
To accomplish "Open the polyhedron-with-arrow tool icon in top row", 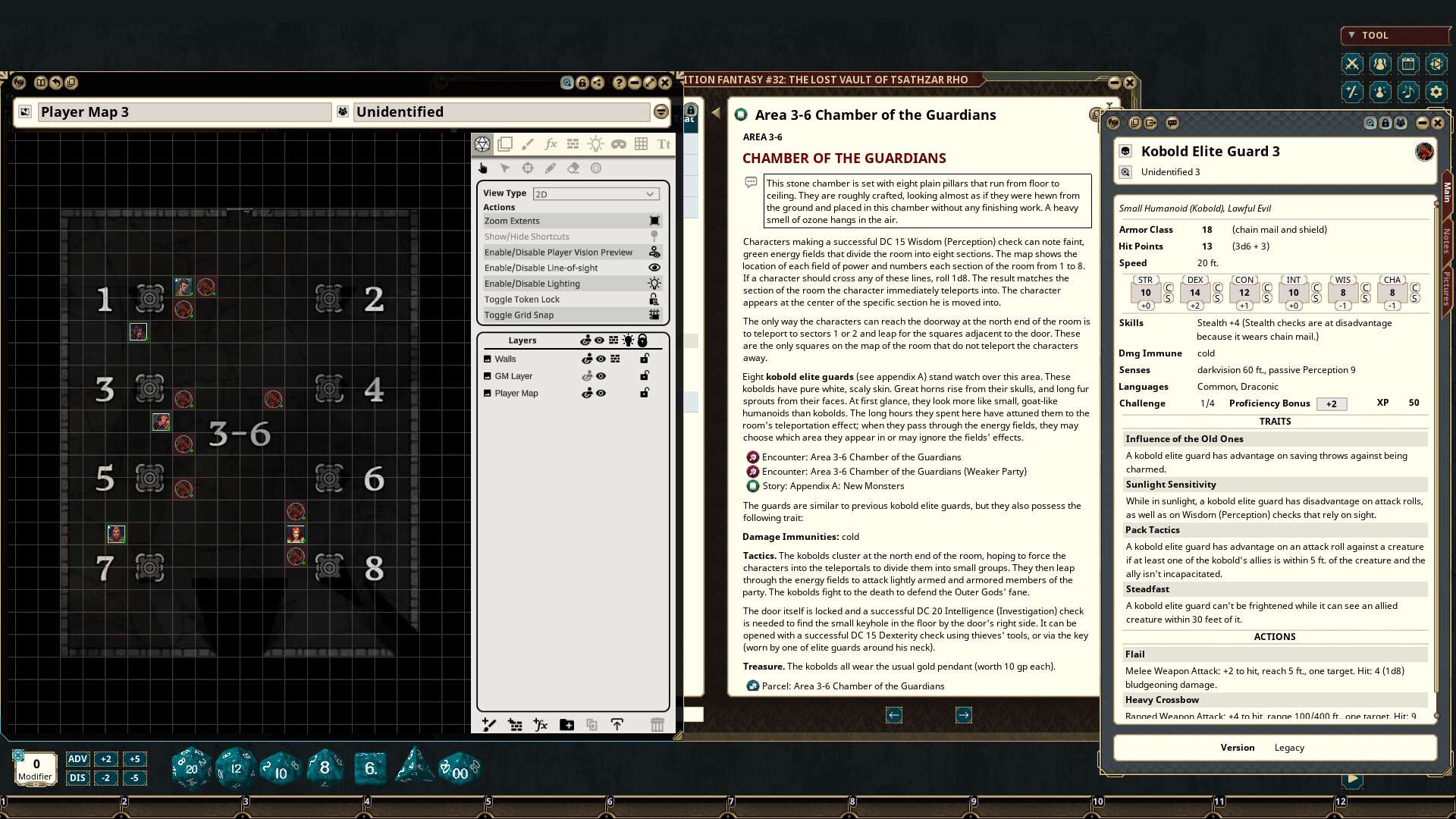I will 1436,64.
